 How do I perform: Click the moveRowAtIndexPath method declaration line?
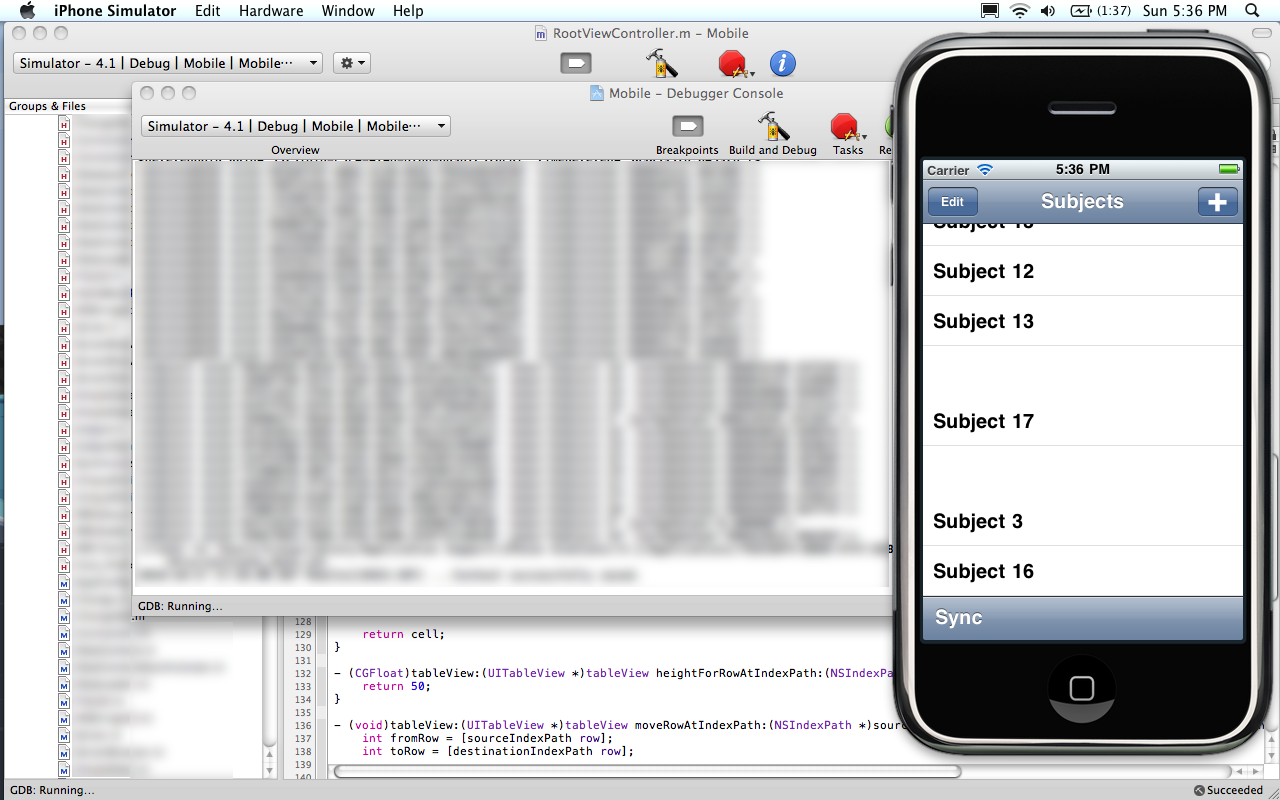pos(613,725)
